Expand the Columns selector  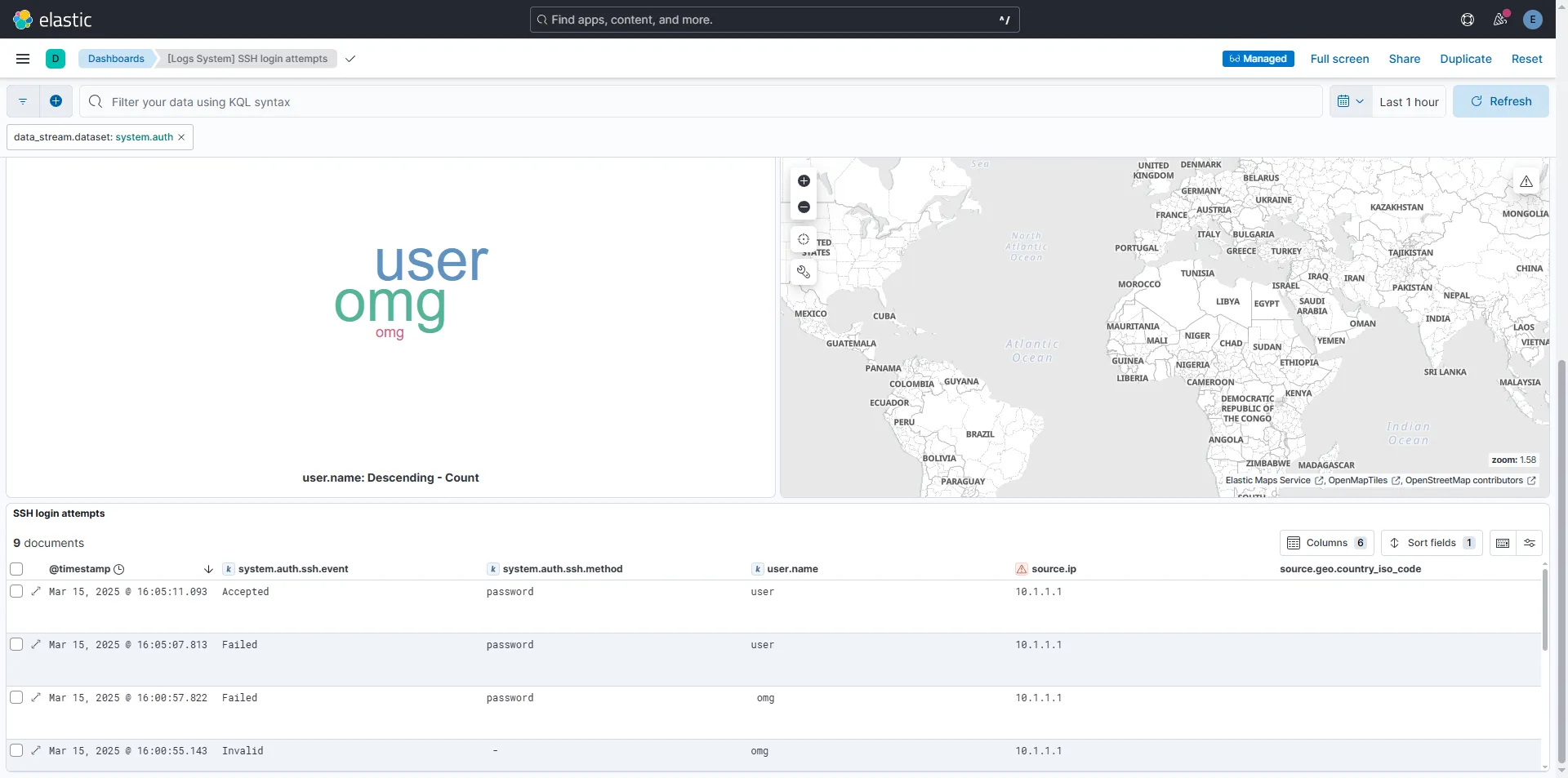coord(1326,543)
